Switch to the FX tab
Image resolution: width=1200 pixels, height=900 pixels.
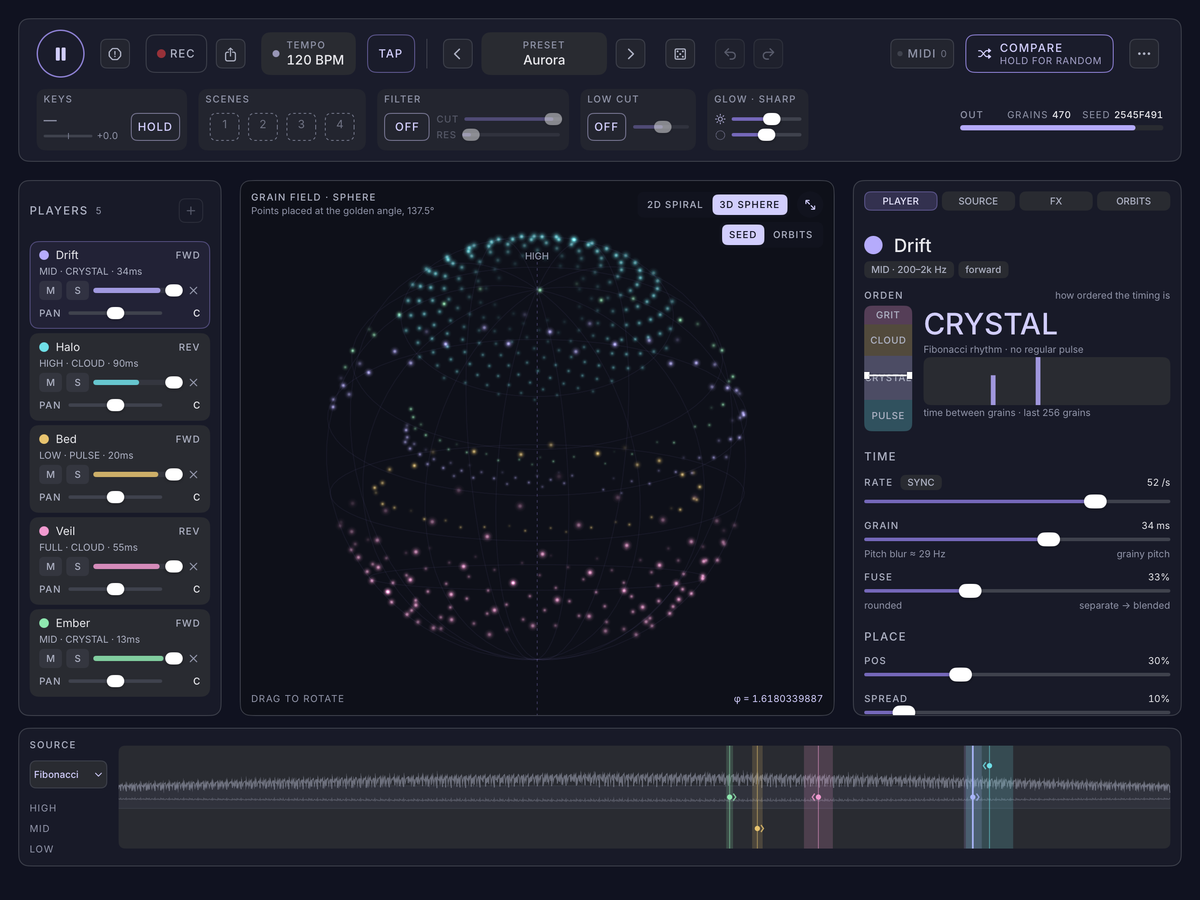pos(1056,201)
